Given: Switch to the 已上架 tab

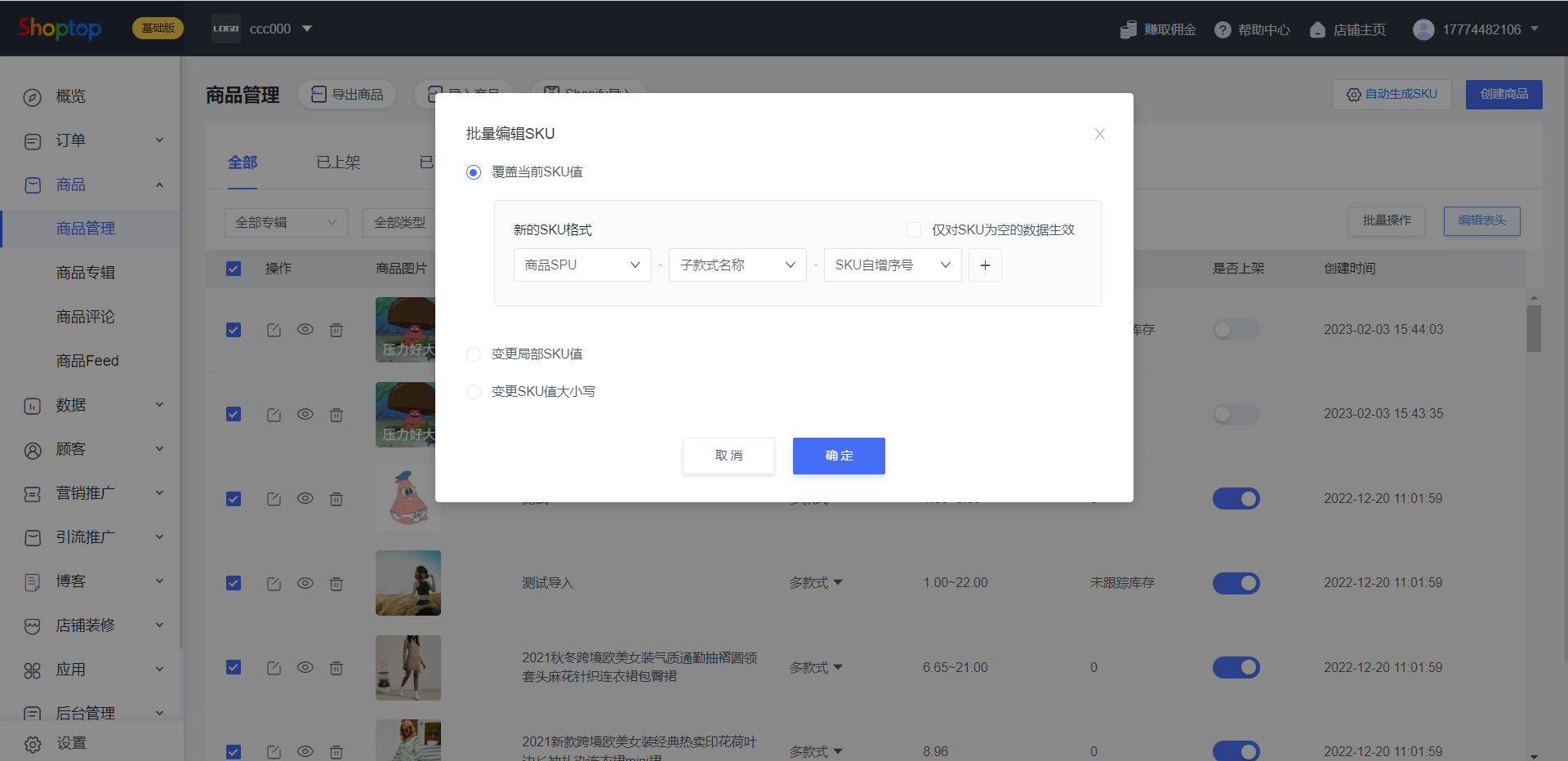Looking at the screenshot, I should 338,162.
